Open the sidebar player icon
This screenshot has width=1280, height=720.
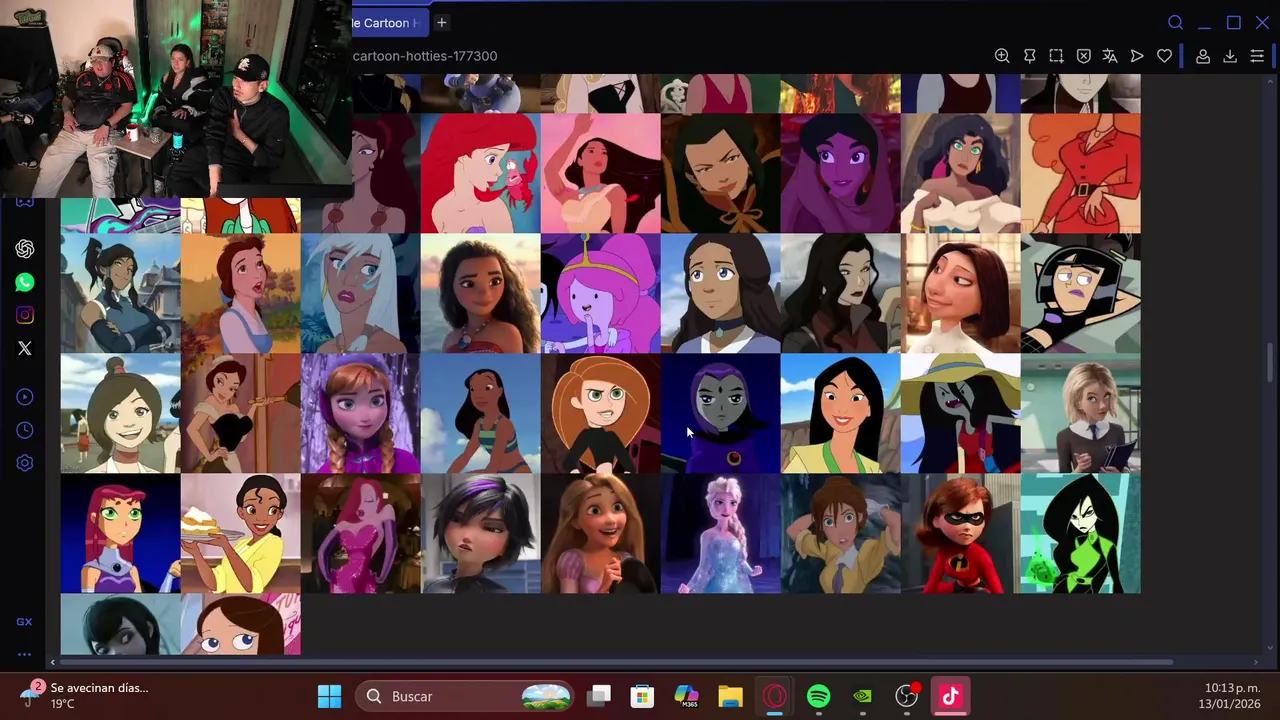(25, 397)
